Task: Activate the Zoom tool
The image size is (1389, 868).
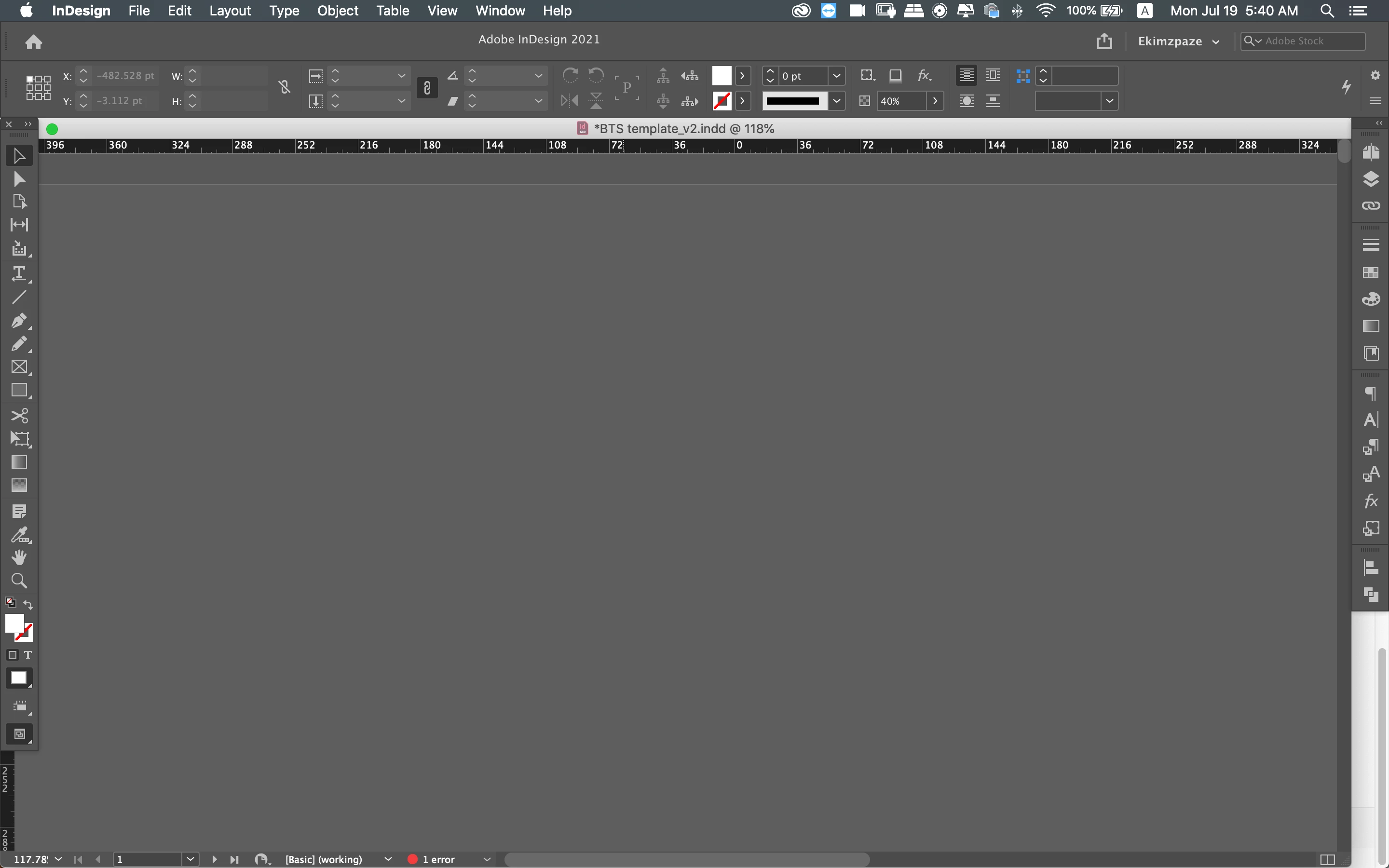Action: pyautogui.click(x=19, y=581)
